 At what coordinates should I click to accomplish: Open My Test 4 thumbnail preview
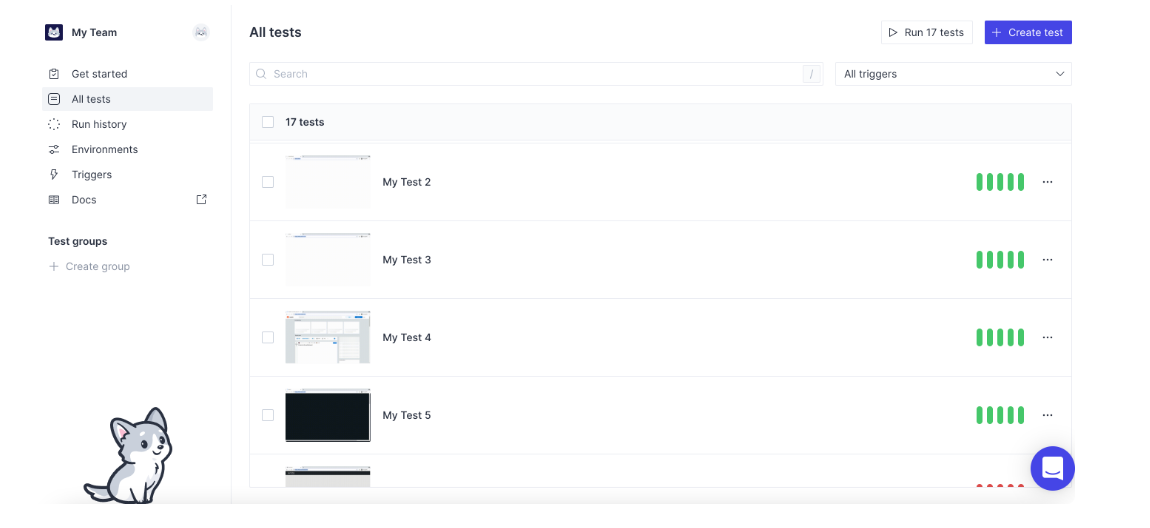[328, 337]
